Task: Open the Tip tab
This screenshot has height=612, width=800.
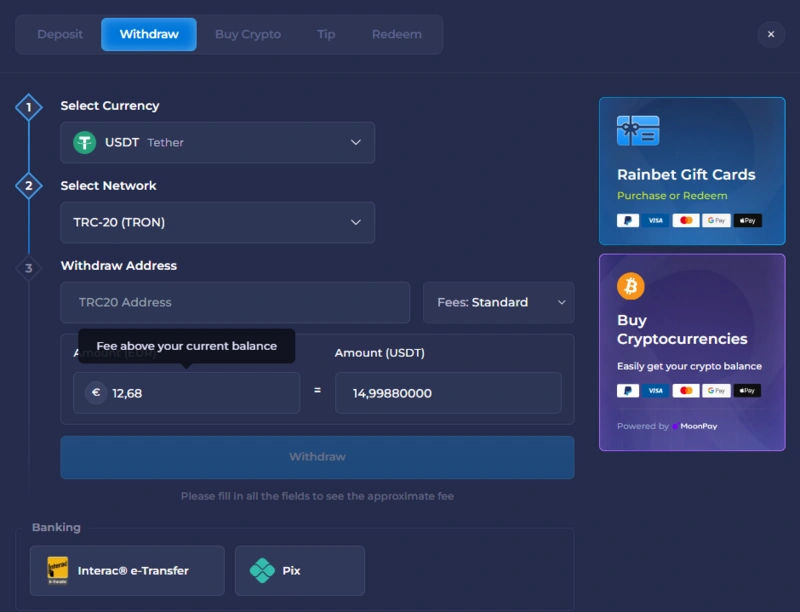Action: pyautogui.click(x=326, y=34)
